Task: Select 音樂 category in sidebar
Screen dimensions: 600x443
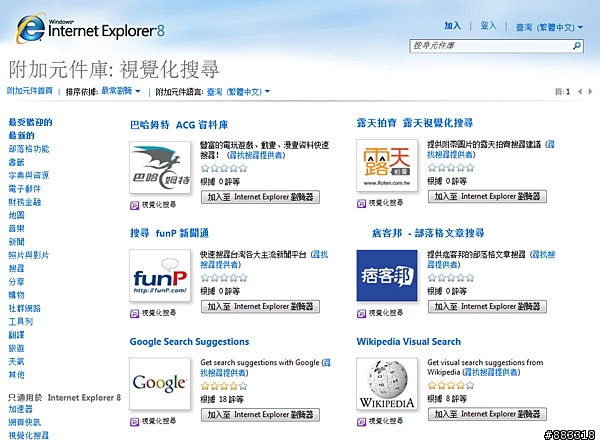Action: tap(16, 228)
